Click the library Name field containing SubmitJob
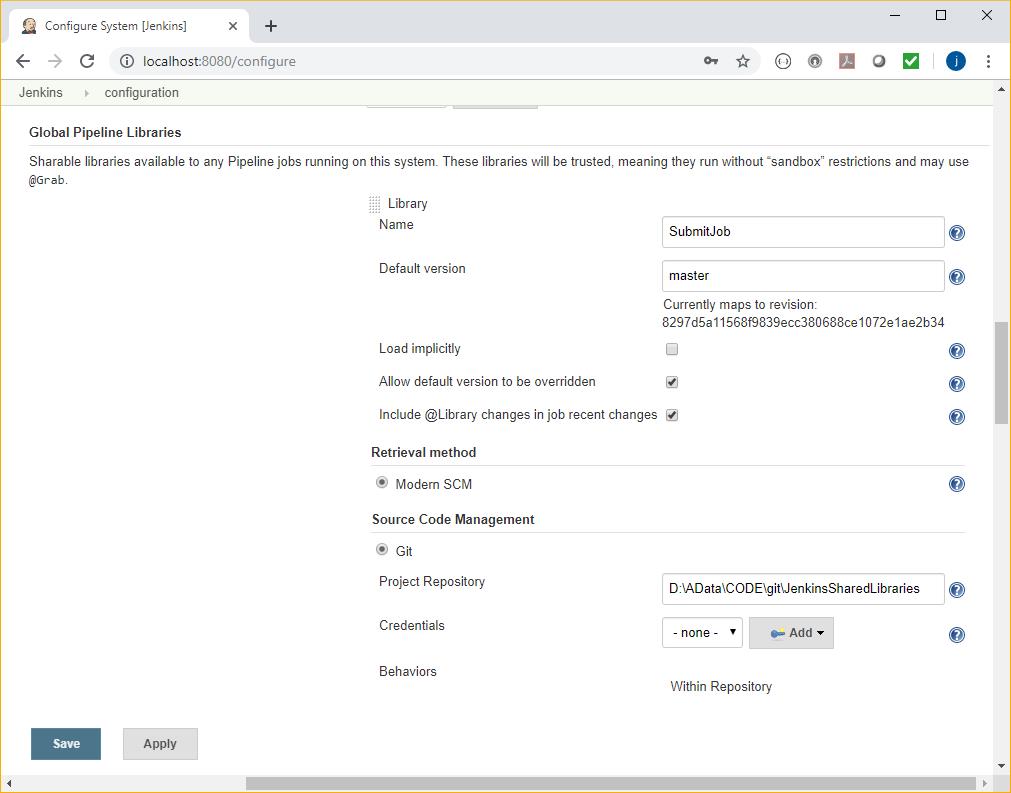The image size is (1011, 793). [x=803, y=232]
